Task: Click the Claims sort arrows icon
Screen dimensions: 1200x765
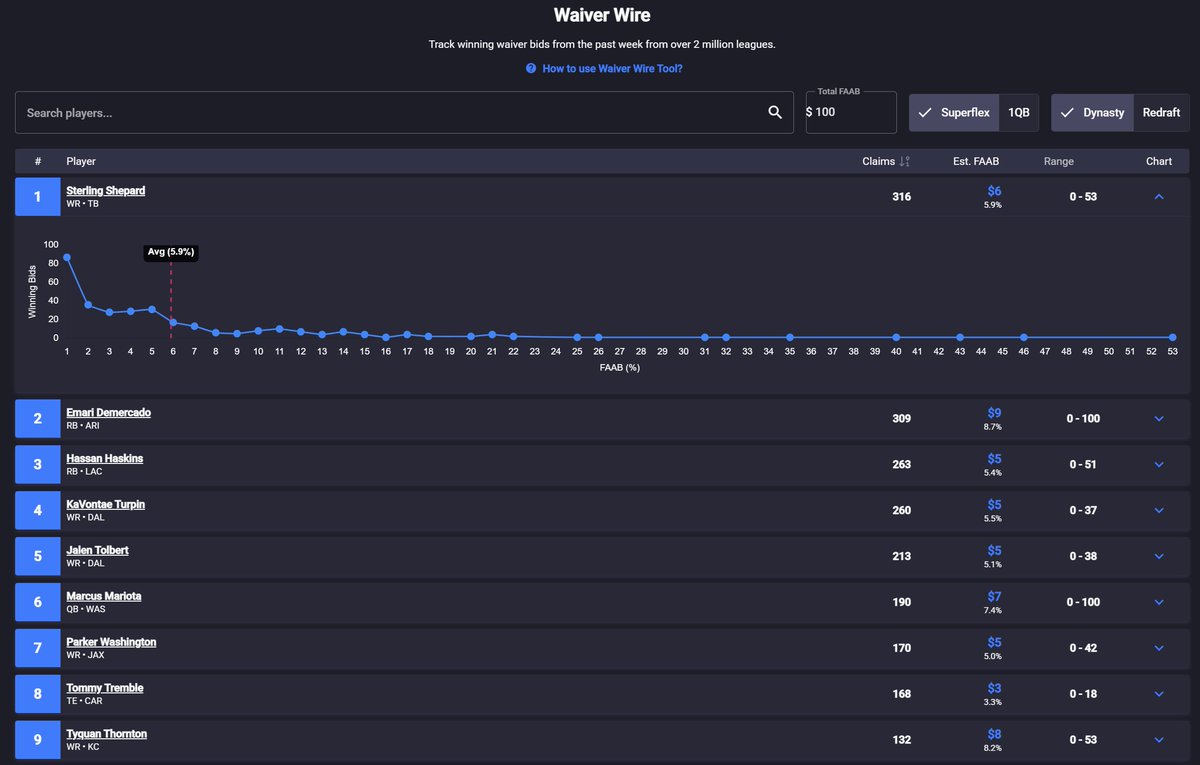Action: pyautogui.click(x=905, y=162)
